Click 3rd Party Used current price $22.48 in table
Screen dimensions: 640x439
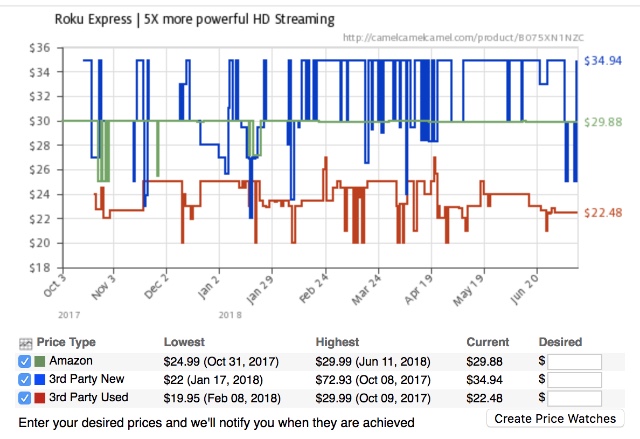(484, 398)
